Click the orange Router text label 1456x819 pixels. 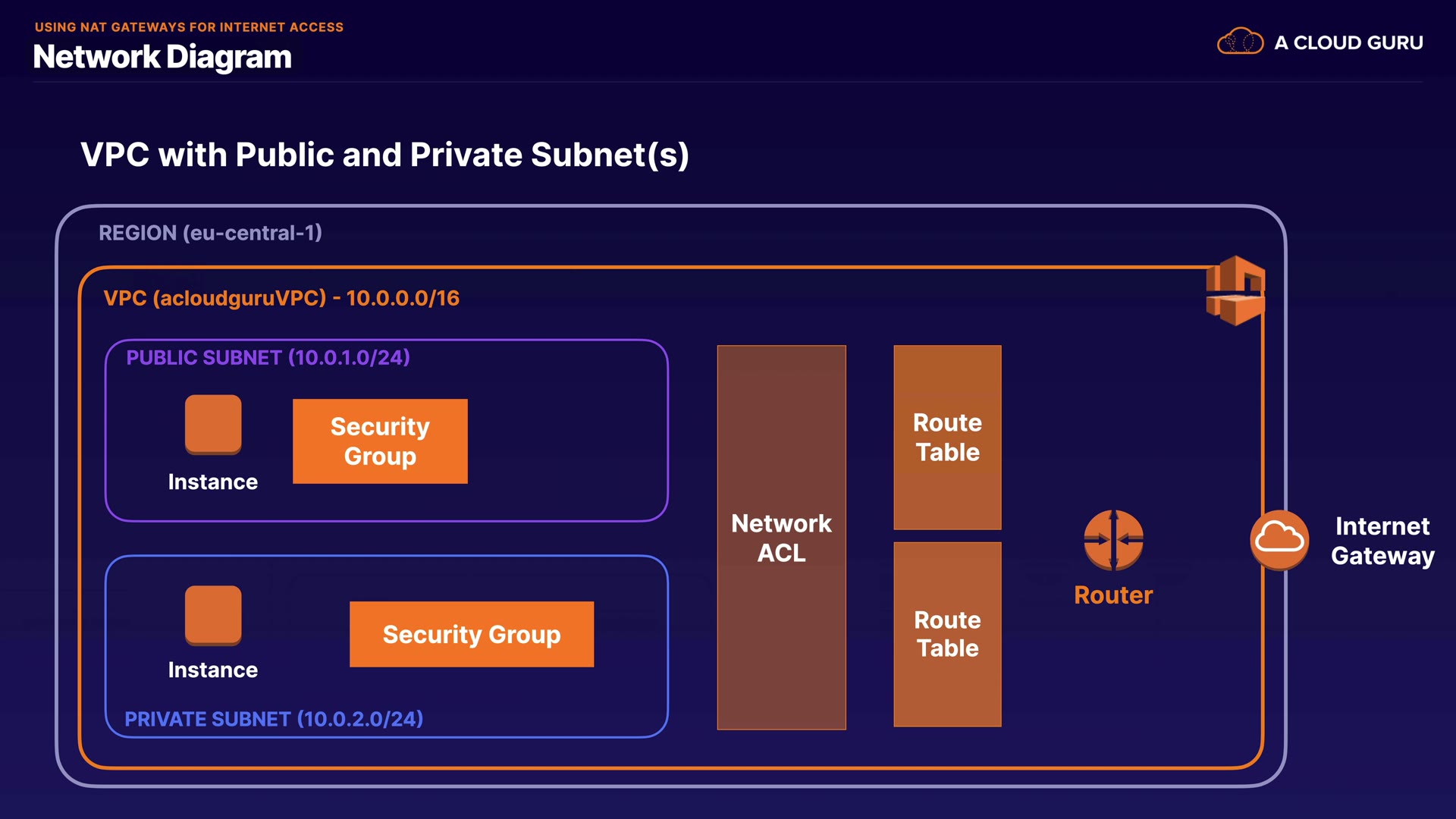pyautogui.click(x=1113, y=595)
